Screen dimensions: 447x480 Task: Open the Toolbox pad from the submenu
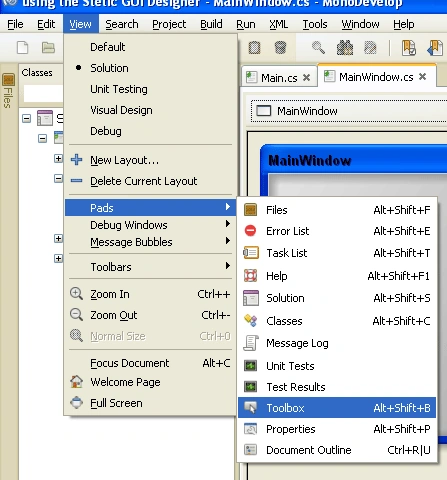coord(337,408)
